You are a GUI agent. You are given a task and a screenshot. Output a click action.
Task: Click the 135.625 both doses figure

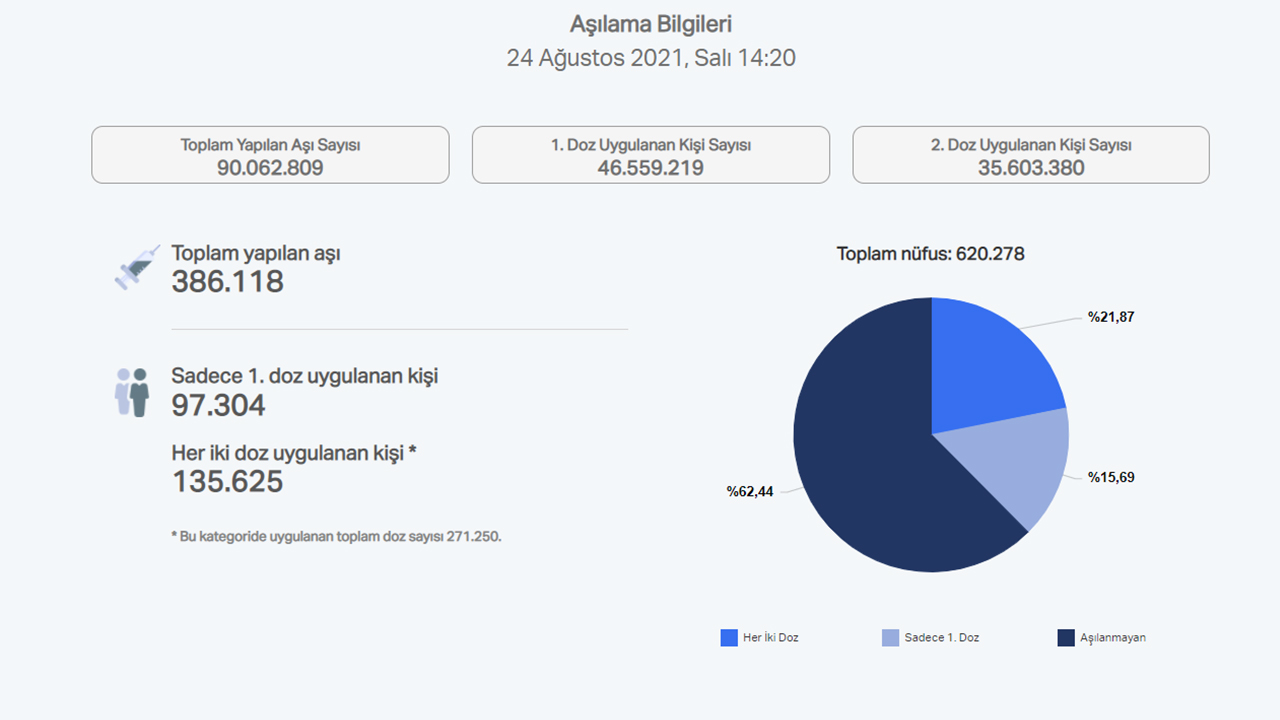coord(228,482)
